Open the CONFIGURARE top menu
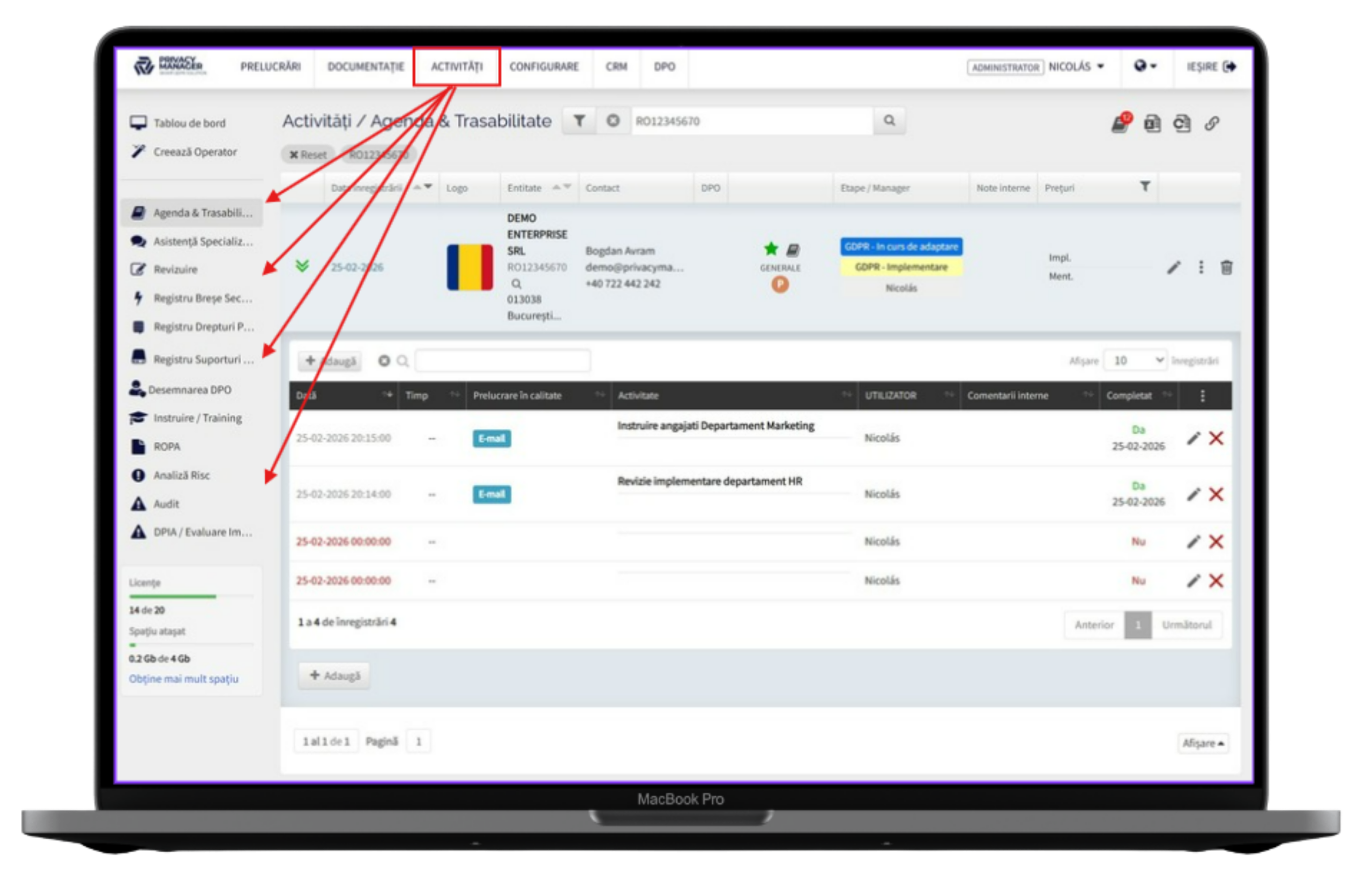The image size is (1372, 879). pos(543,67)
